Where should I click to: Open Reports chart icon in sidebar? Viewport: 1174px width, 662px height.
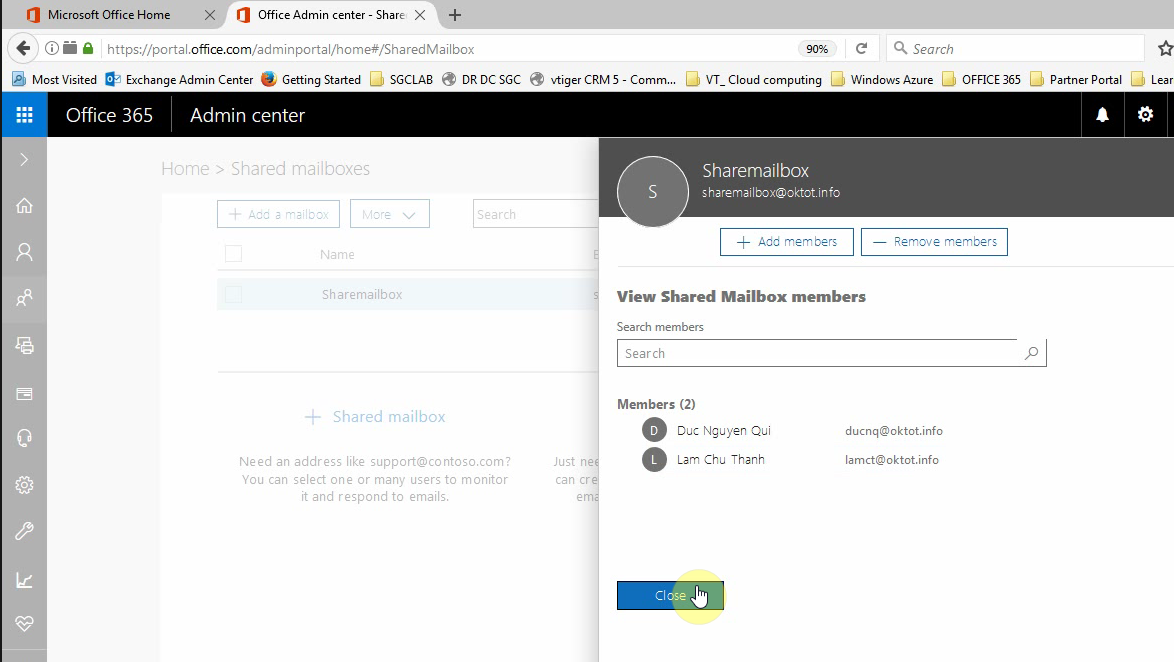coord(24,580)
